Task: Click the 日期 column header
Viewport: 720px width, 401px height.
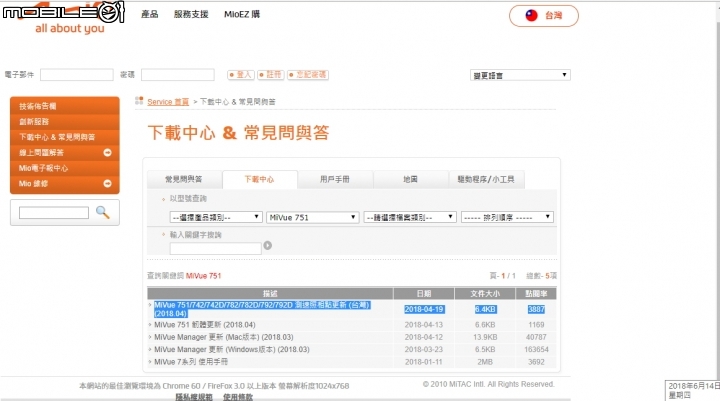Action: (x=424, y=294)
